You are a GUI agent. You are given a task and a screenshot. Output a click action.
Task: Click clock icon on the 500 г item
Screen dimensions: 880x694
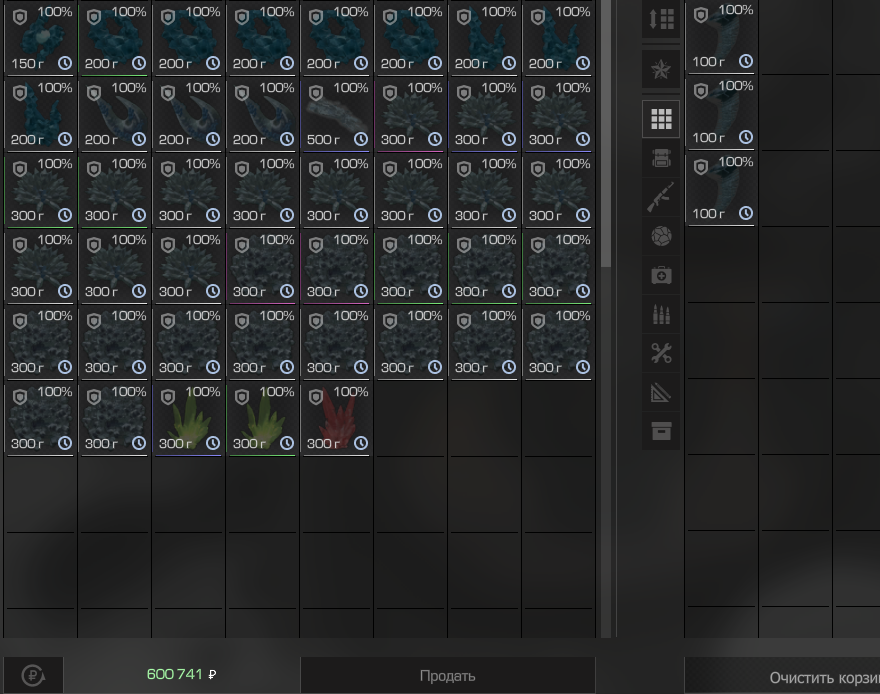pyautogui.click(x=361, y=139)
